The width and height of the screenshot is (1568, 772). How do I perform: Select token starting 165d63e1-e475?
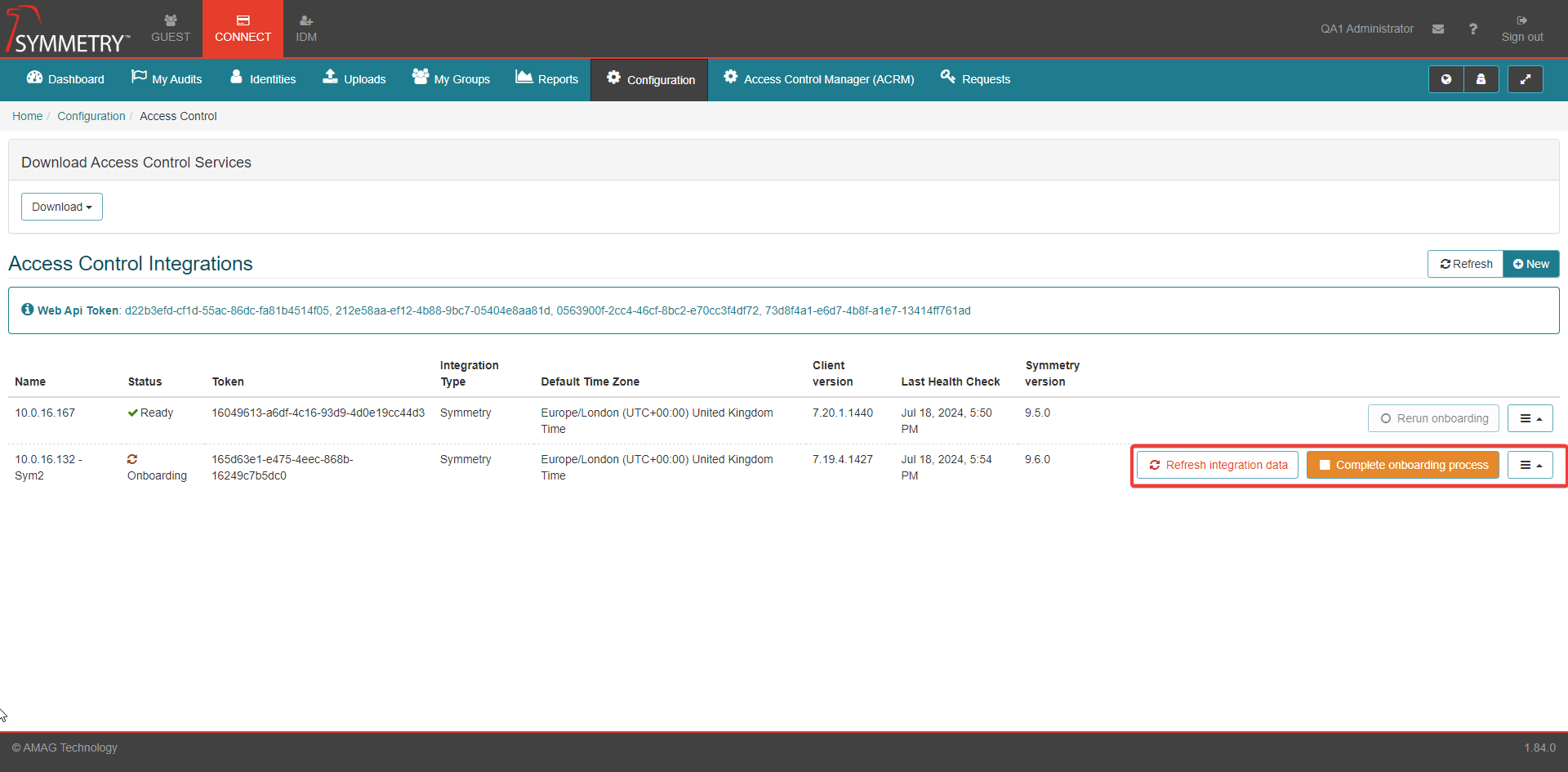pyautogui.click(x=283, y=467)
